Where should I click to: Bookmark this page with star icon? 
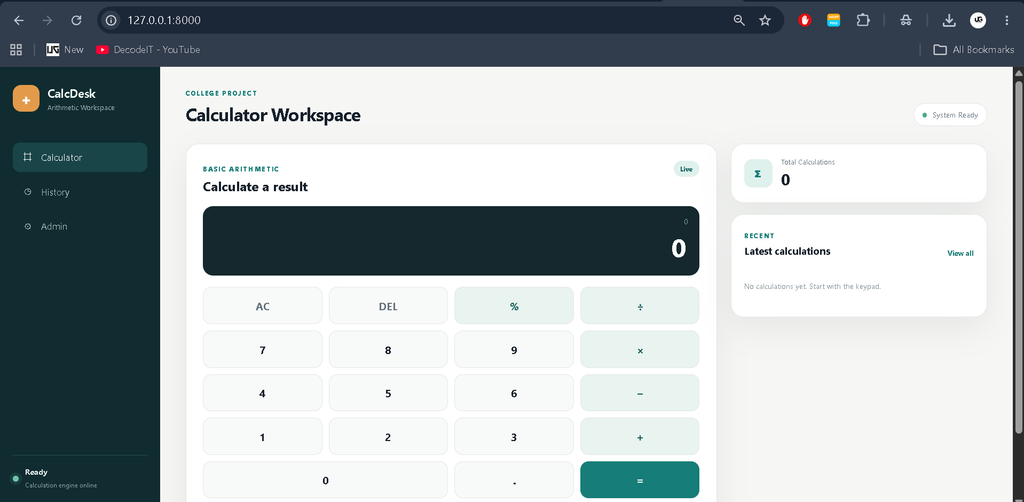[x=765, y=20]
